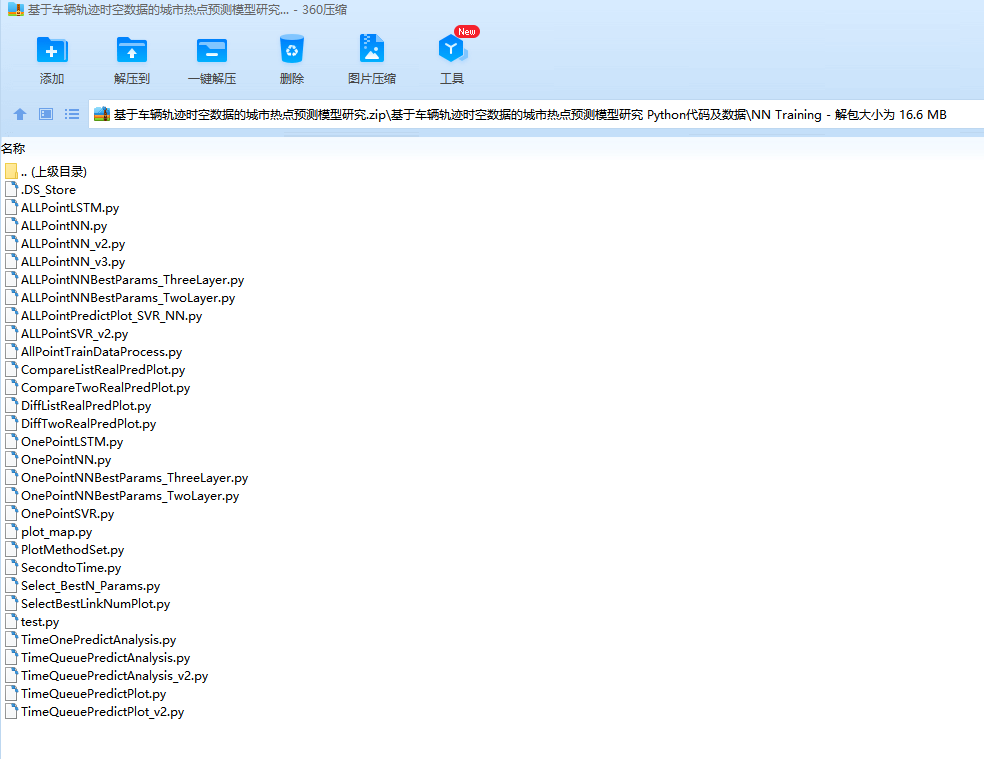
Task: Click the folder icon beside 上级目录
Action: point(11,171)
